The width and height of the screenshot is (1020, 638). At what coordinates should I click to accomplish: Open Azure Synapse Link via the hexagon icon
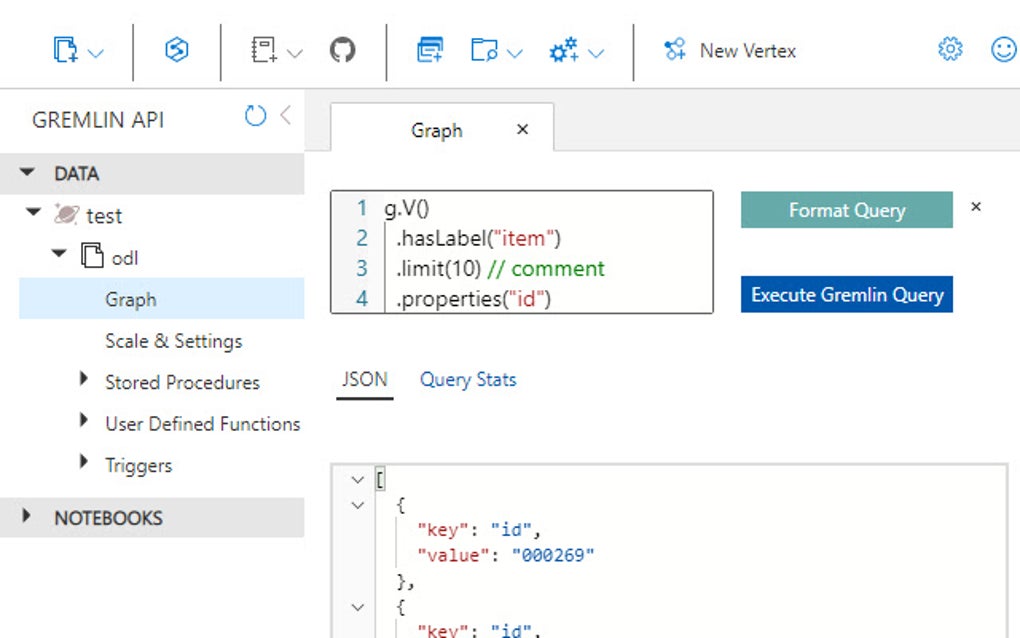point(177,50)
